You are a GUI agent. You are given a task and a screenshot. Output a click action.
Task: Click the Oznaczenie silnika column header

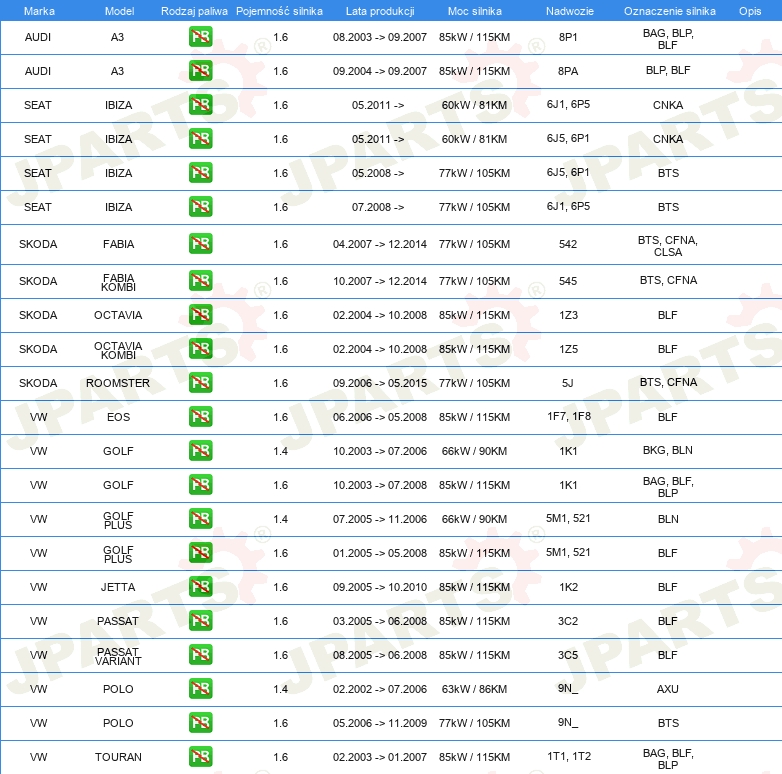(670, 11)
